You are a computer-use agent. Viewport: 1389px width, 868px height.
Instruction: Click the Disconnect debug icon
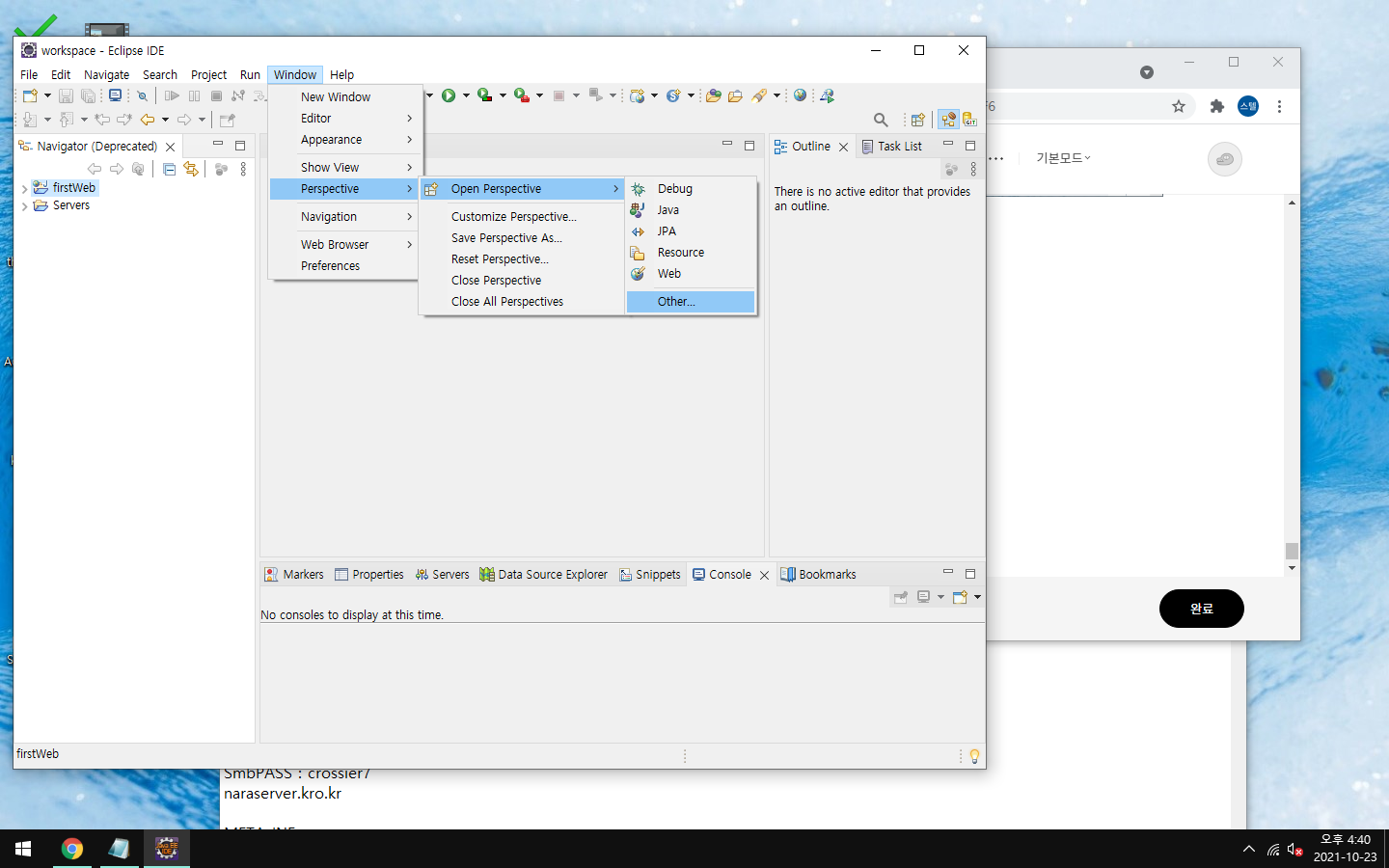click(237, 95)
